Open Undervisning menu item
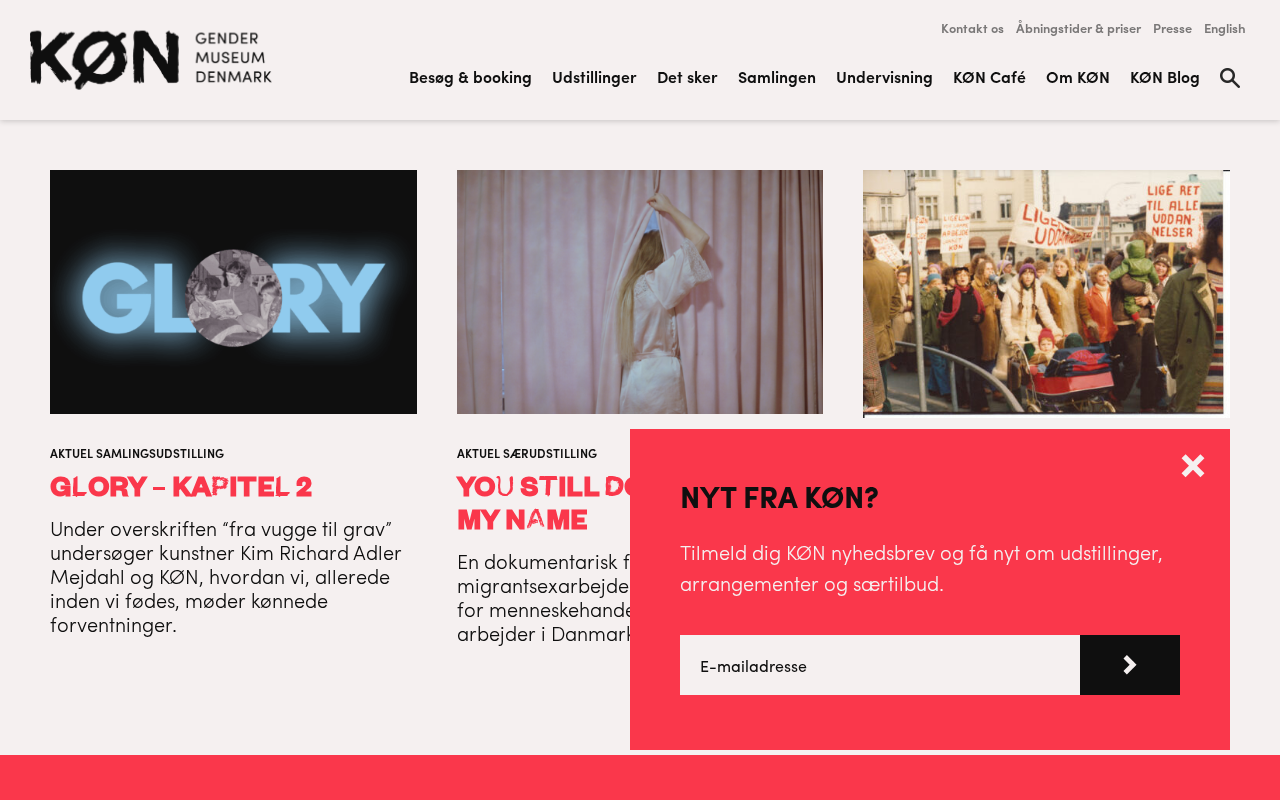Viewport: 1280px width, 800px height. point(884,77)
